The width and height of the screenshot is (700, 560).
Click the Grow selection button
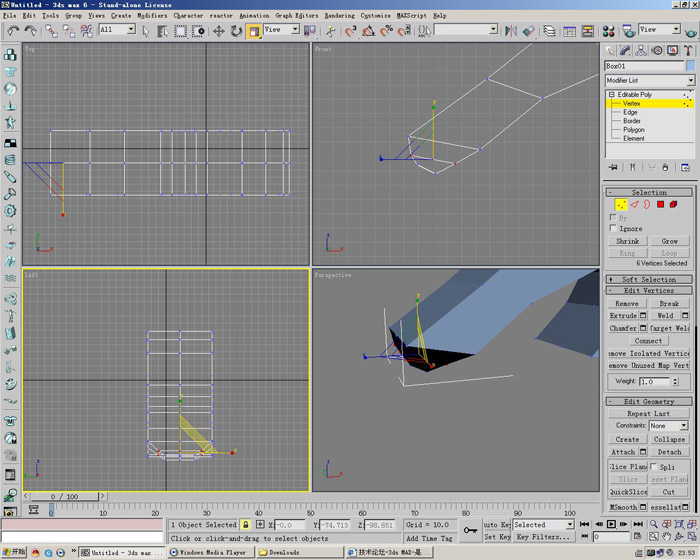[669, 241]
